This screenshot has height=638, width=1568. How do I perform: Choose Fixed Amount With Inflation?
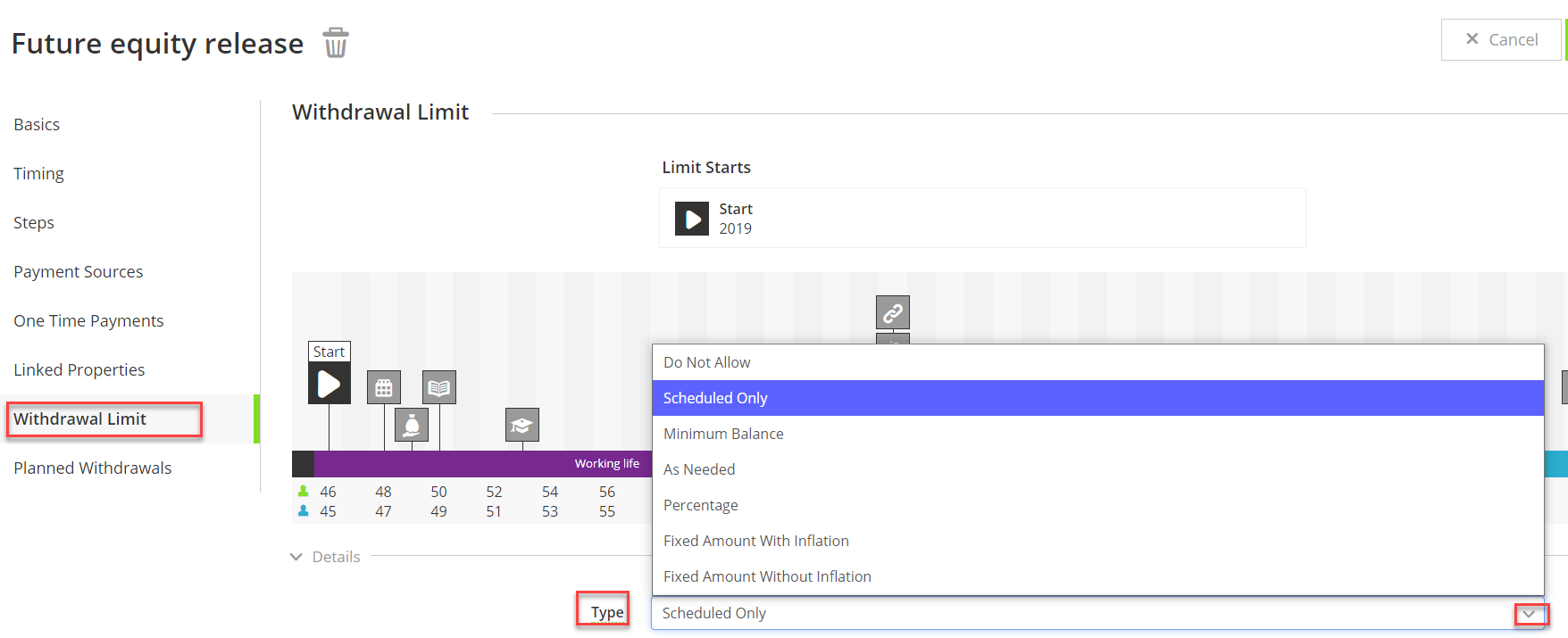point(1097,541)
